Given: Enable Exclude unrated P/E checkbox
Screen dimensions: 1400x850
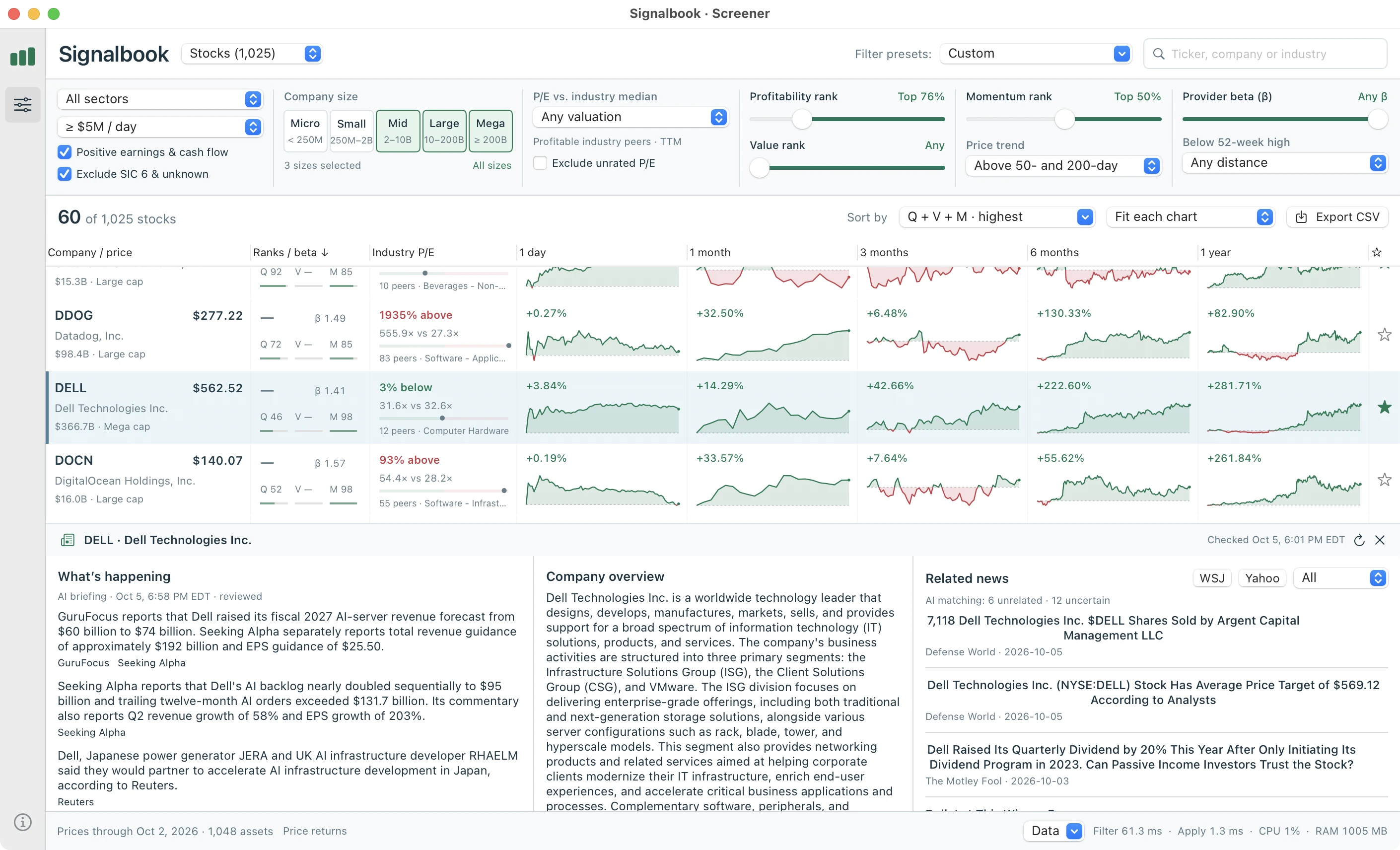Looking at the screenshot, I should pyautogui.click(x=540, y=163).
